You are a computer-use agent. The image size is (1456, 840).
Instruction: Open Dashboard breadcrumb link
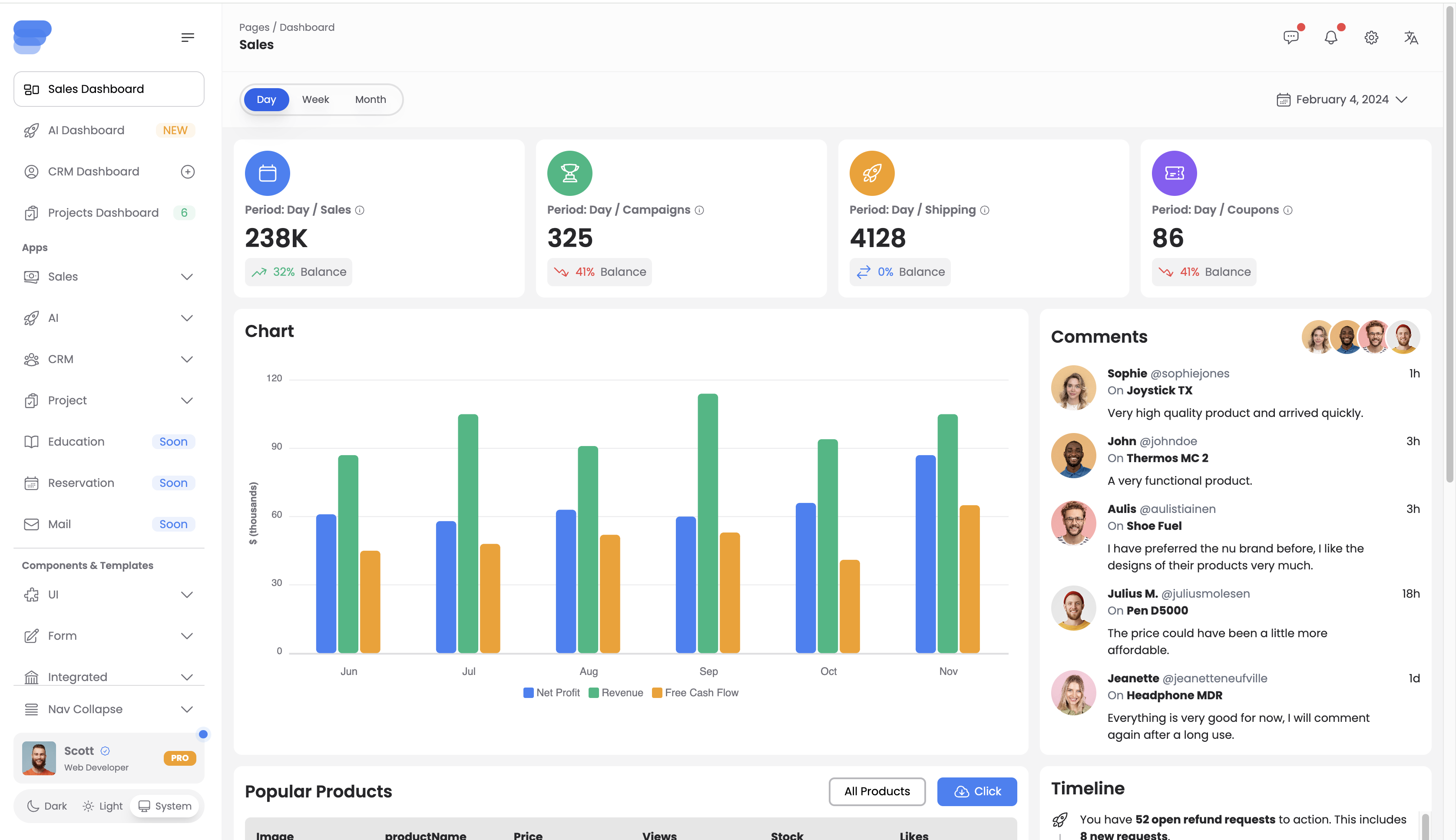(307, 27)
